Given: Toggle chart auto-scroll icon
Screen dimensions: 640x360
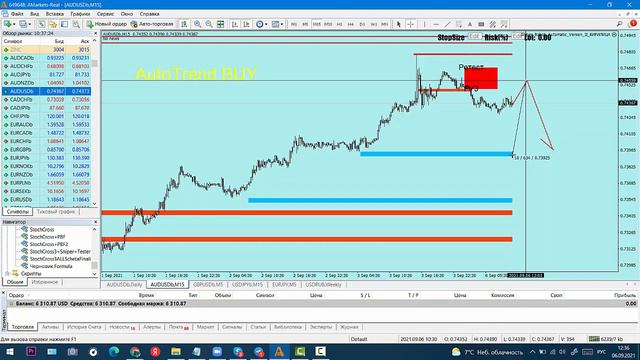Looking at the screenshot, I should pos(235,24).
